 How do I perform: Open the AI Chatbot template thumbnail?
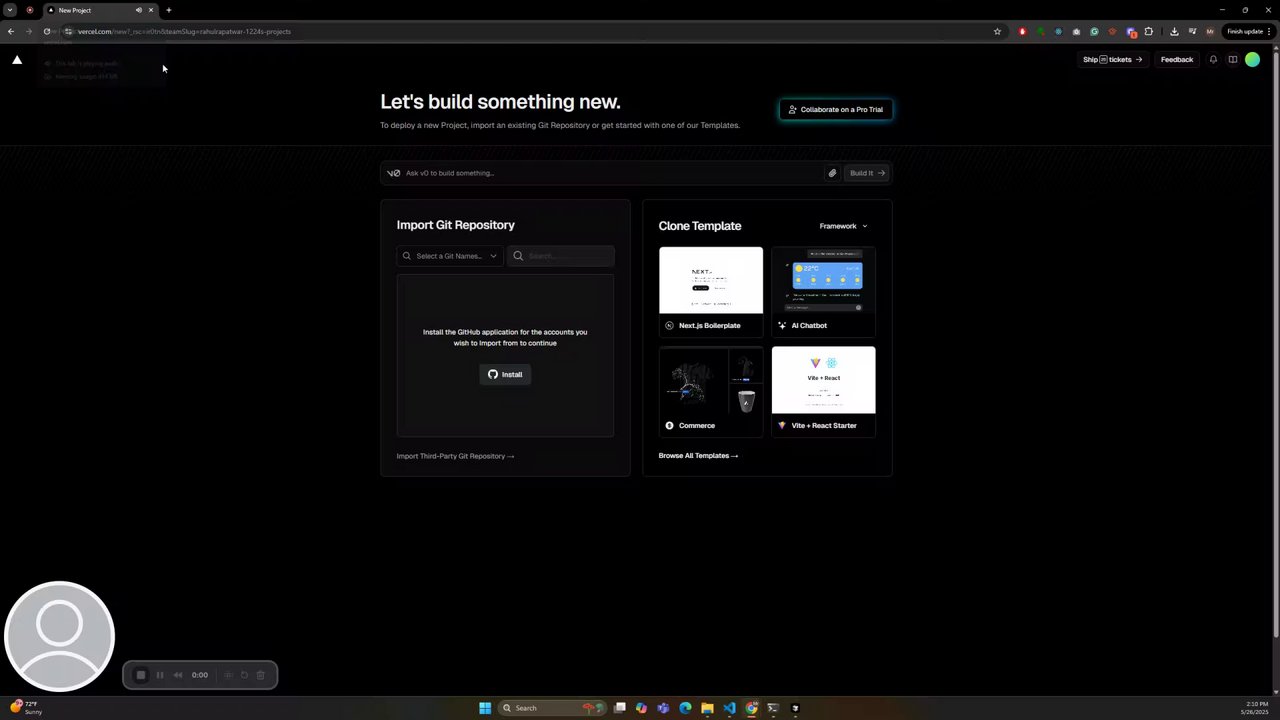pos(823,281)
